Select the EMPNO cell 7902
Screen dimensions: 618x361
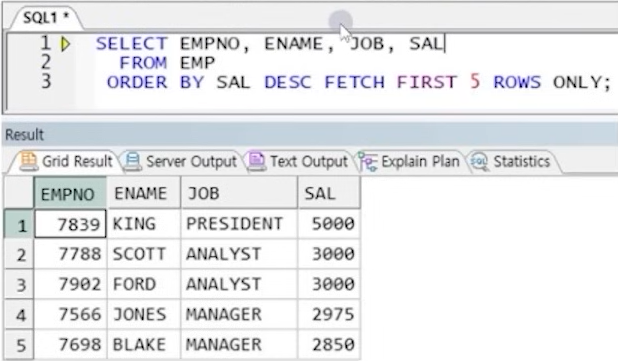(x=70, y=284)
